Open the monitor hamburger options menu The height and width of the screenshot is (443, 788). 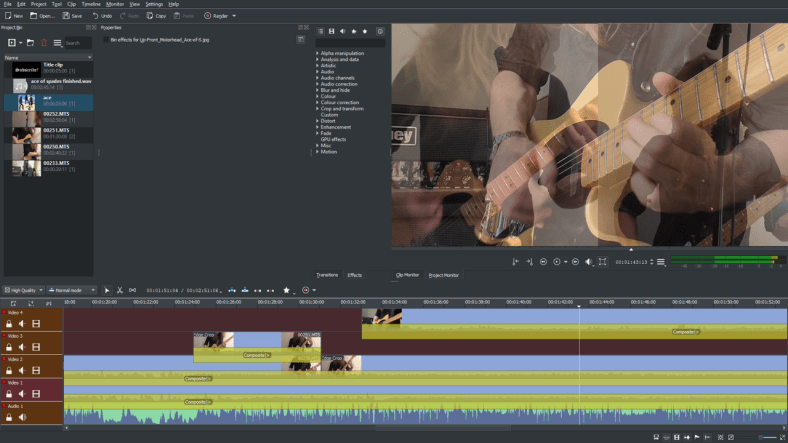click(661, 262)
